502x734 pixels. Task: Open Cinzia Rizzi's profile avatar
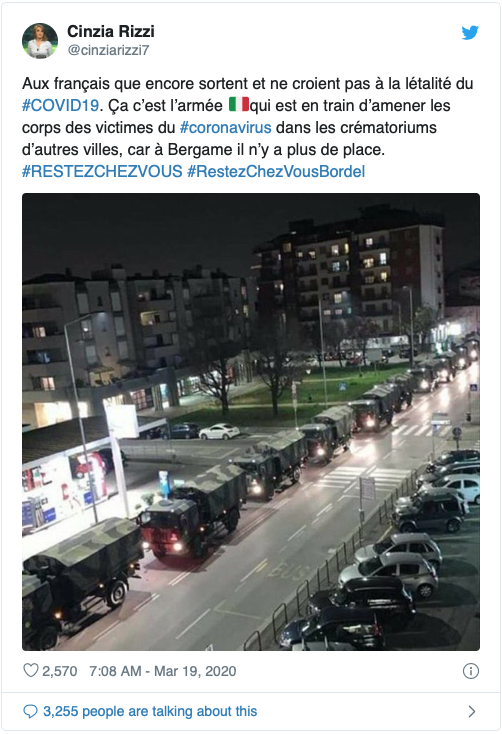(x=40, y=41)
